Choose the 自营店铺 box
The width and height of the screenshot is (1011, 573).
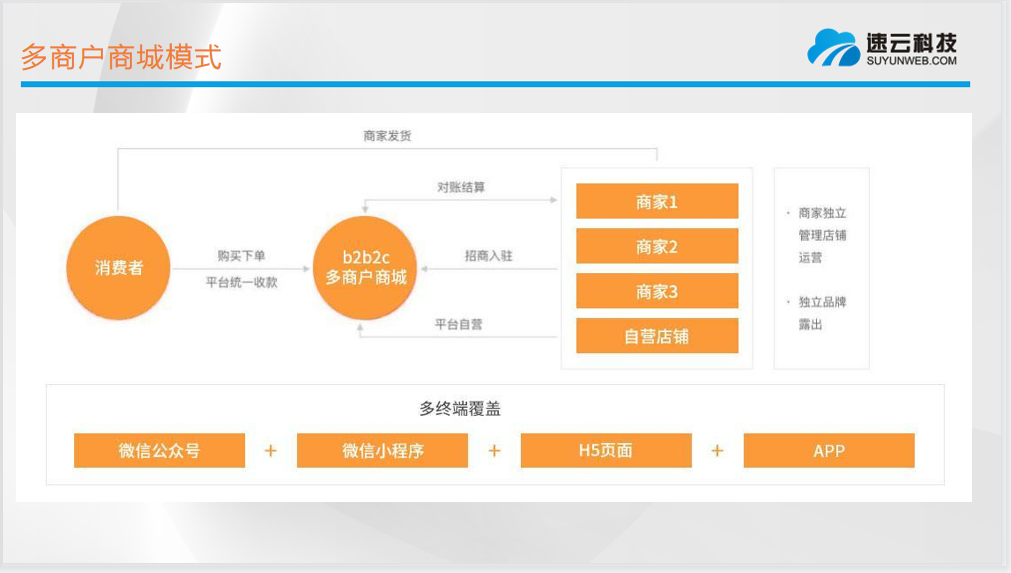click(657, 336)
